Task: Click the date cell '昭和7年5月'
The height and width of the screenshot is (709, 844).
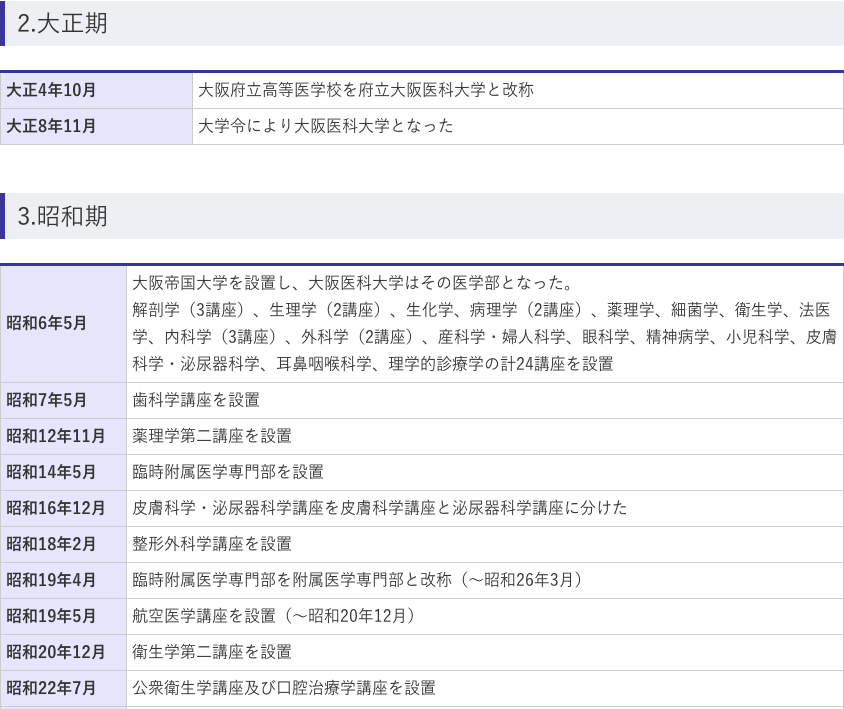Action: pos(64,401)
